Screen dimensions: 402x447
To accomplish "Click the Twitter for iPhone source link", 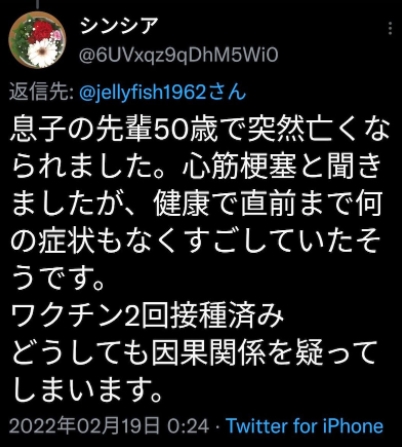I will pyautogui.click(x=305, y=426).
